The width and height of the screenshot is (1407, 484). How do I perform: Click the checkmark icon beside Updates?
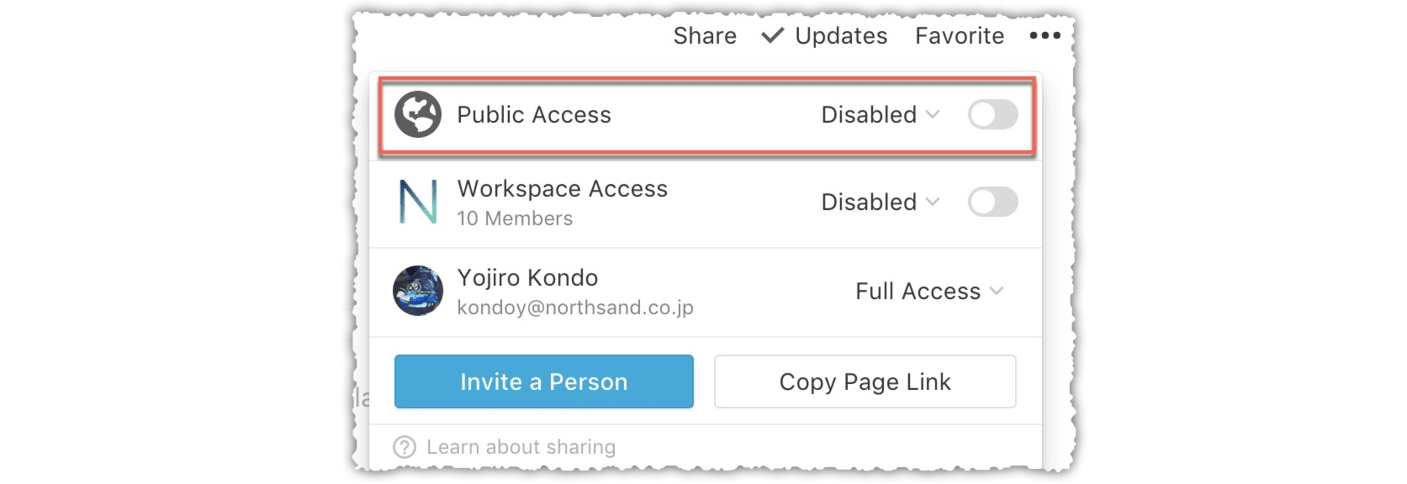(x=773, y=36)
